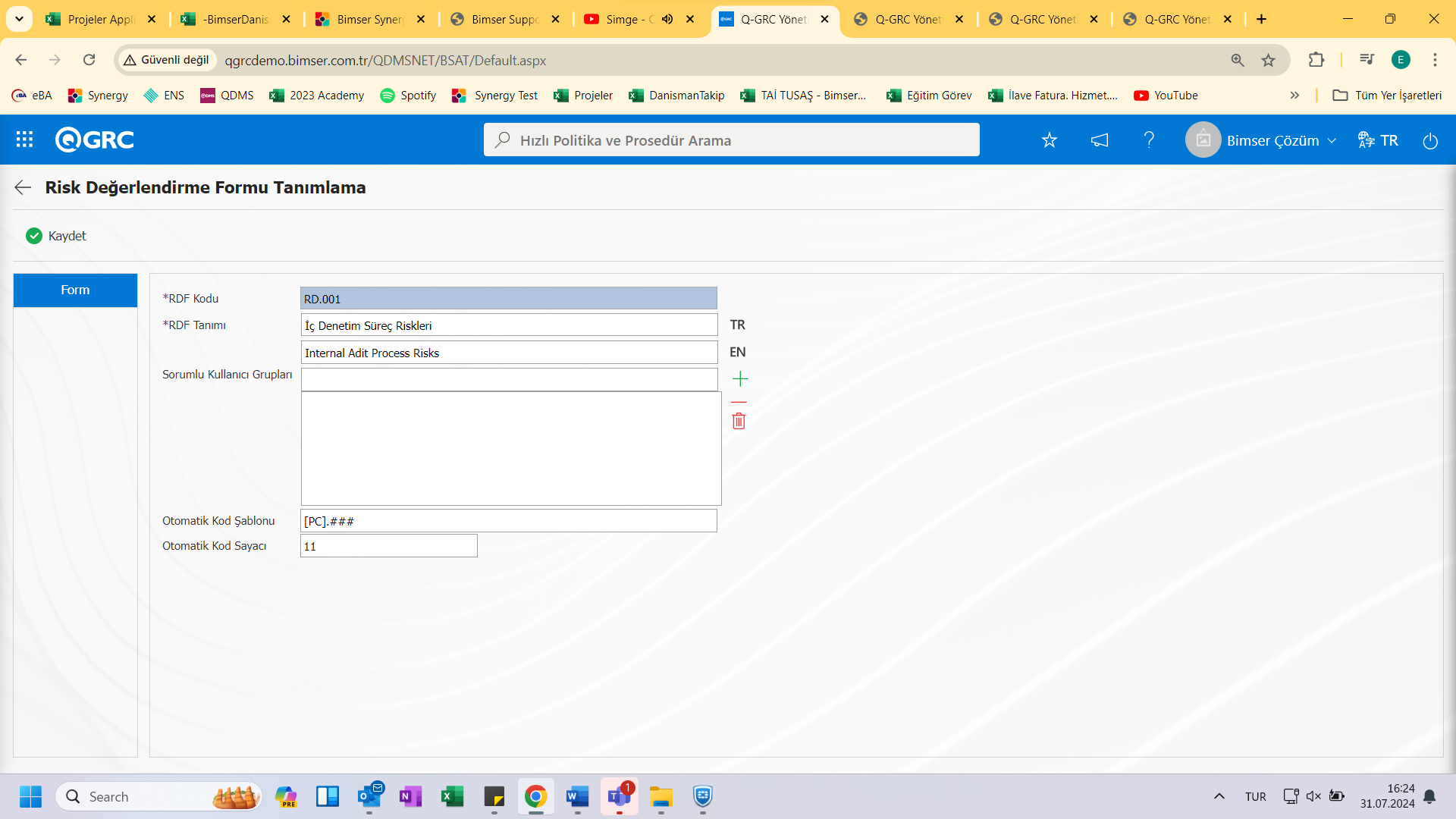Click the add (+) icon for Sorumlu Kullanıcı Grupları
1456x819 pixels.
click(x=740, y=379)
